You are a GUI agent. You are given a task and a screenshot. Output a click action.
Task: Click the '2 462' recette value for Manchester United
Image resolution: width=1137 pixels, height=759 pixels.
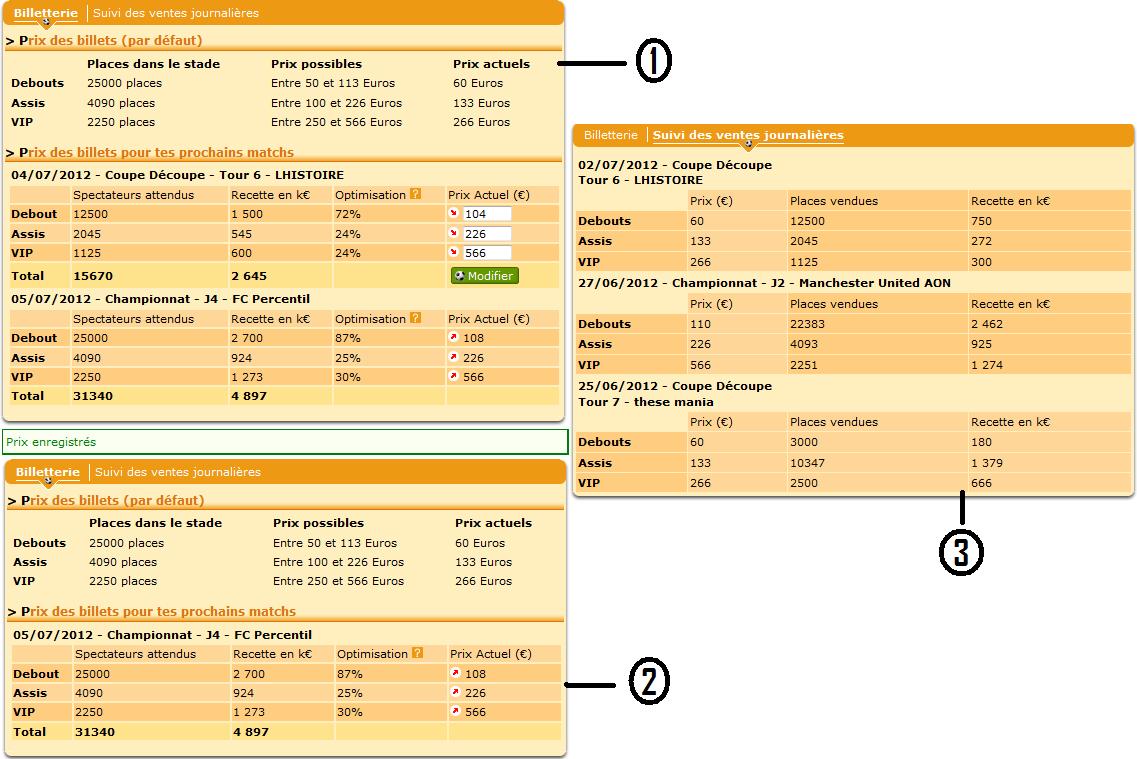coord(987,324)
